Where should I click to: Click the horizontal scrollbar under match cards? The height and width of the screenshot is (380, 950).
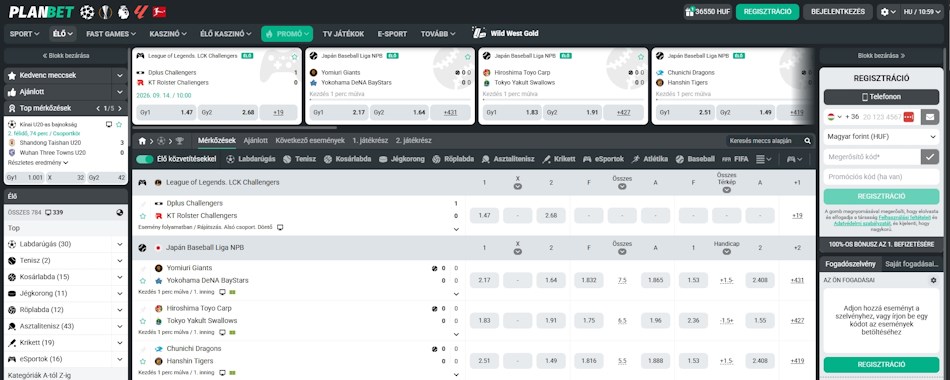click(234, 128)
